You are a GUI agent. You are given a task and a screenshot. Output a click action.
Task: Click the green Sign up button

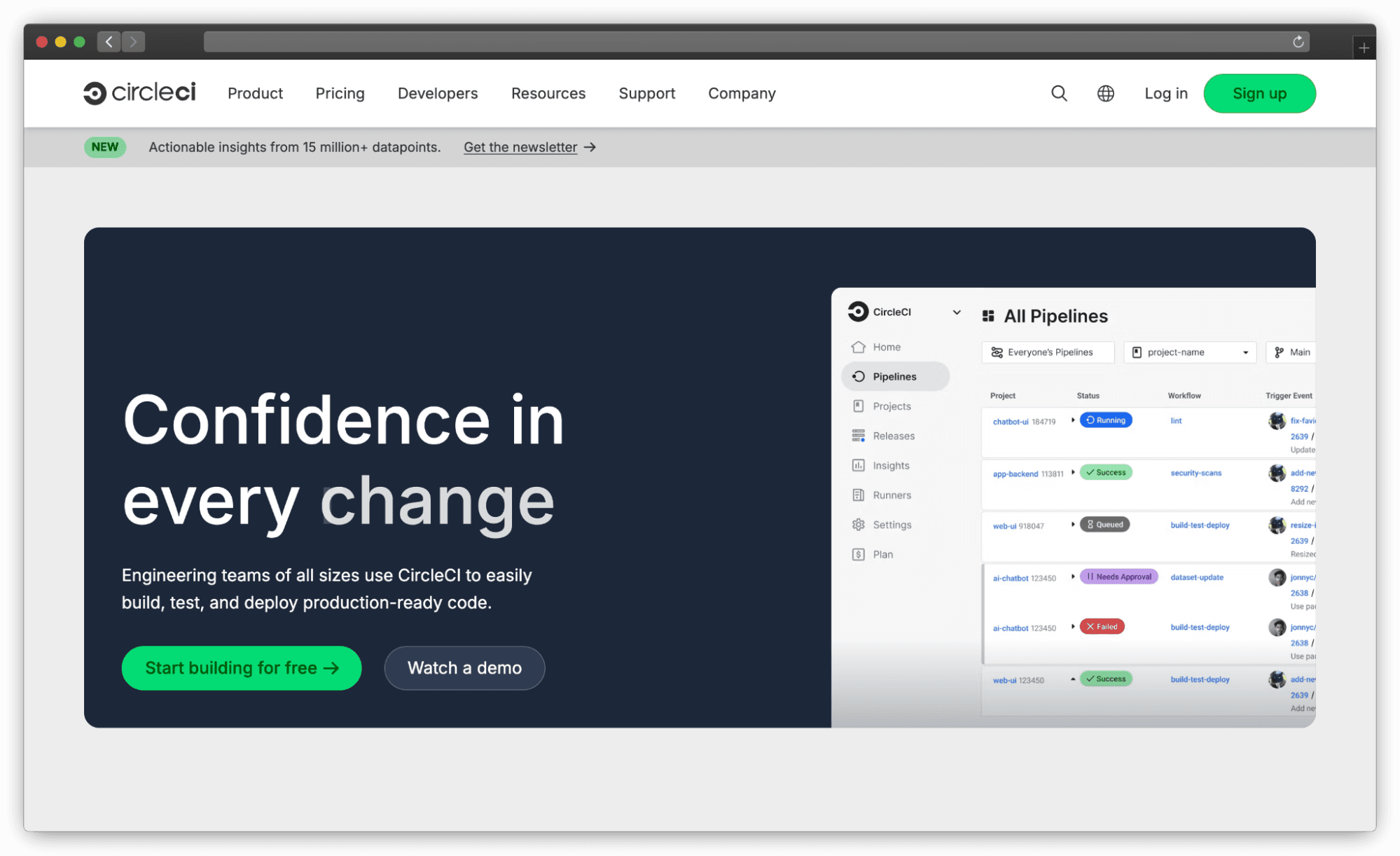tap(1259, 93)
